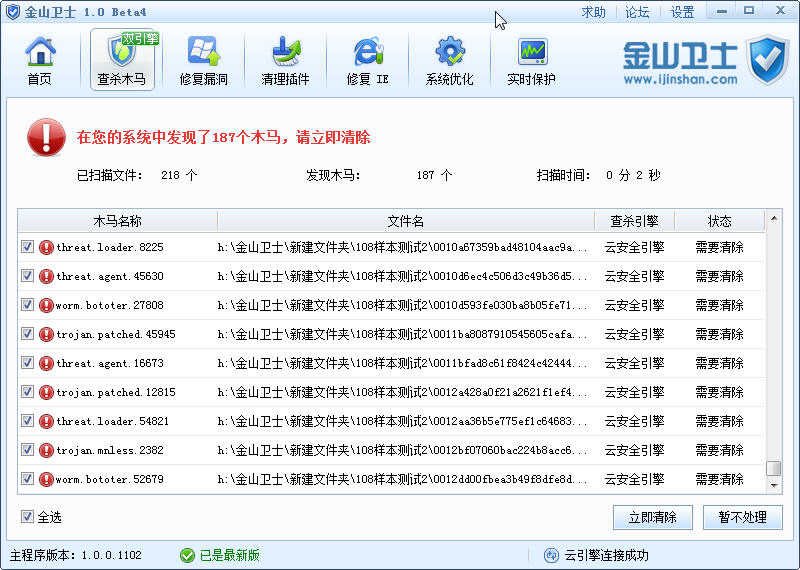Uncheck the threat.agent.45630 checkbox
800x570 pixels.
click(28, 276)
